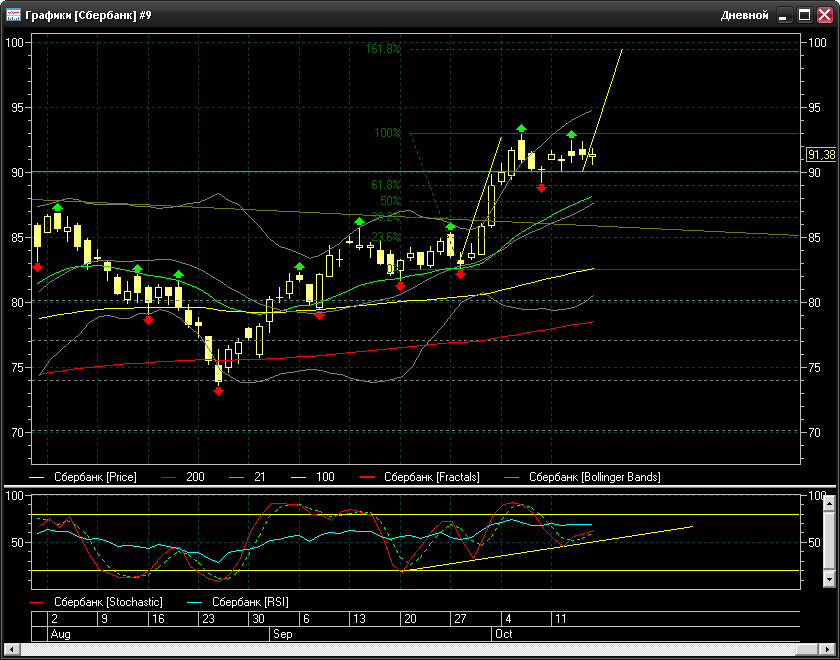The image size is (840, 660).
Task: Select the Сбербанк [Price] legend entry
Action: tap(95, 477)
